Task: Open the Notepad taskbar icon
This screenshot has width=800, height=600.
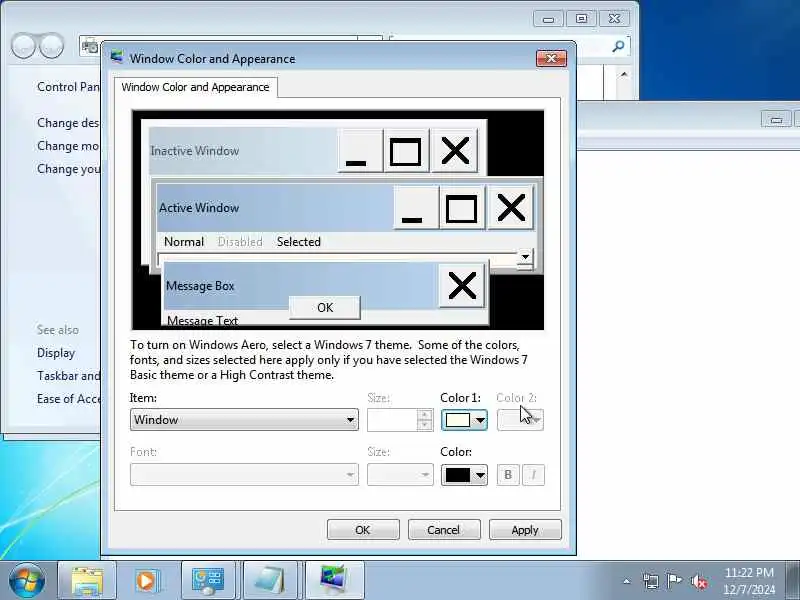Action: coord(270,581)
